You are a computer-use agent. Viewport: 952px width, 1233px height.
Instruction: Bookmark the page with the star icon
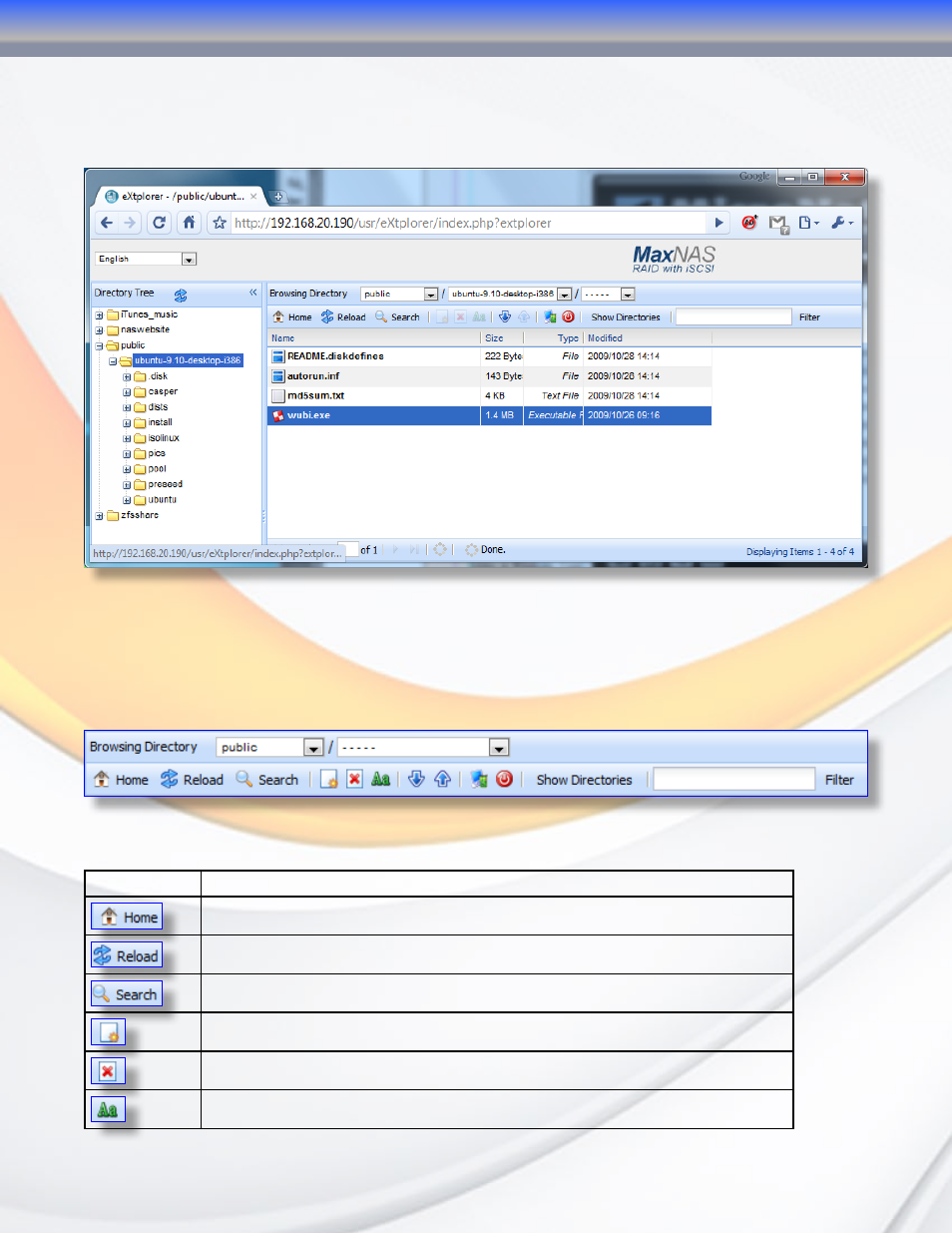[x=220, y=223]
